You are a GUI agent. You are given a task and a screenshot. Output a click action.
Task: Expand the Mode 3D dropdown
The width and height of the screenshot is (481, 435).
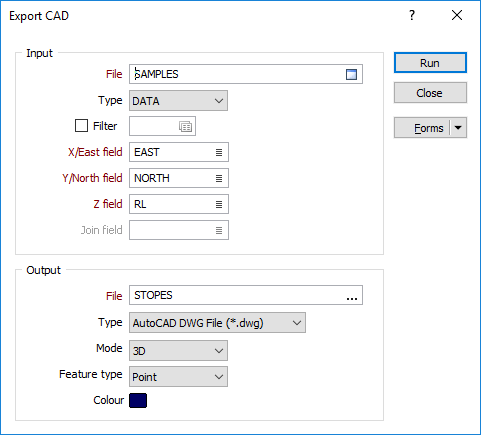click(178, 351)
